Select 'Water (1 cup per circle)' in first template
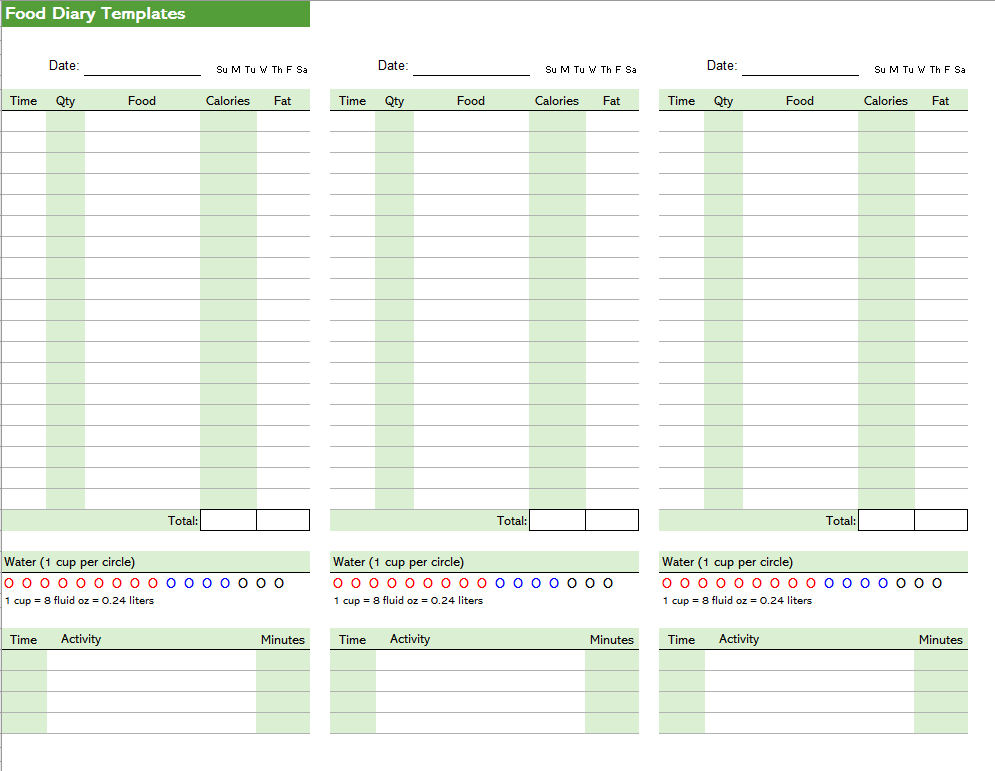This screenshot has width=995, height=771. coord(70,562)
